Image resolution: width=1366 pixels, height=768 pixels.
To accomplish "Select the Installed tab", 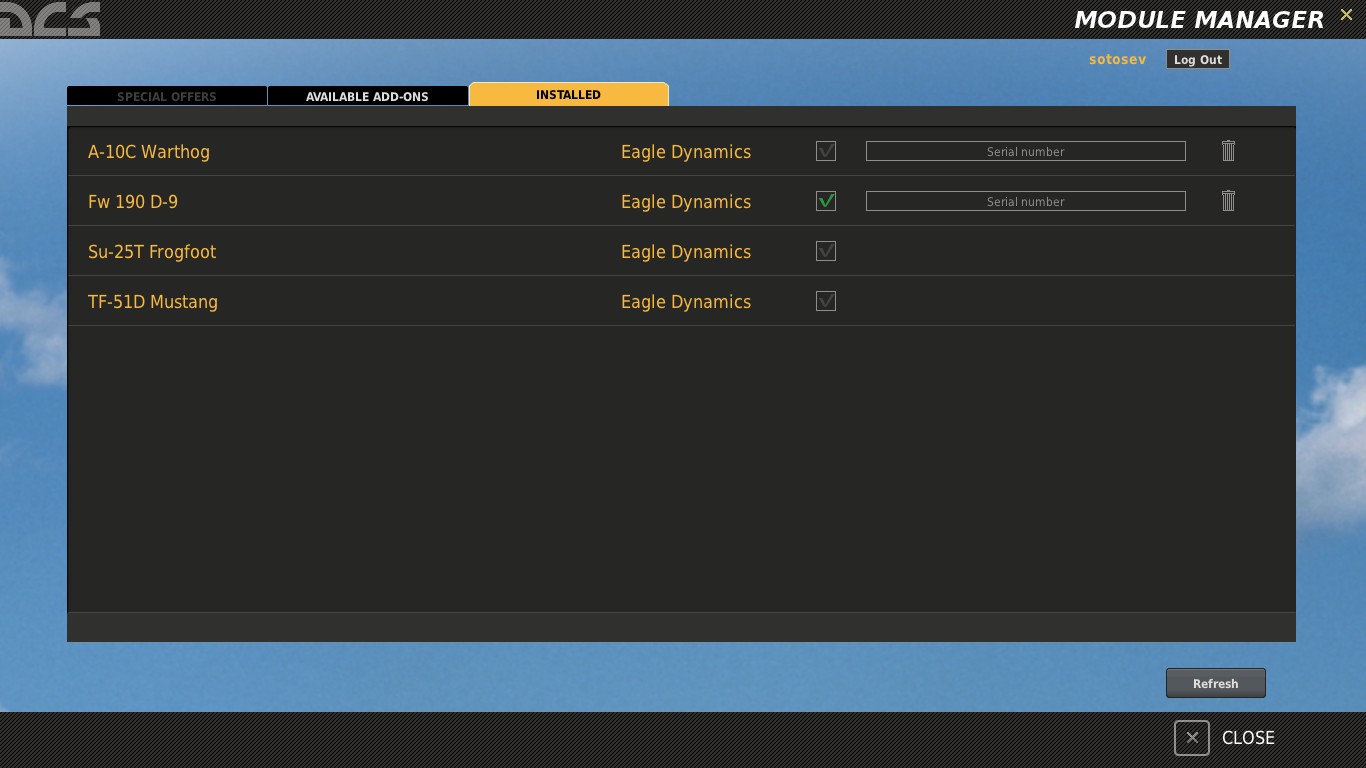I will pyautogui.click(x=569, y=94).
